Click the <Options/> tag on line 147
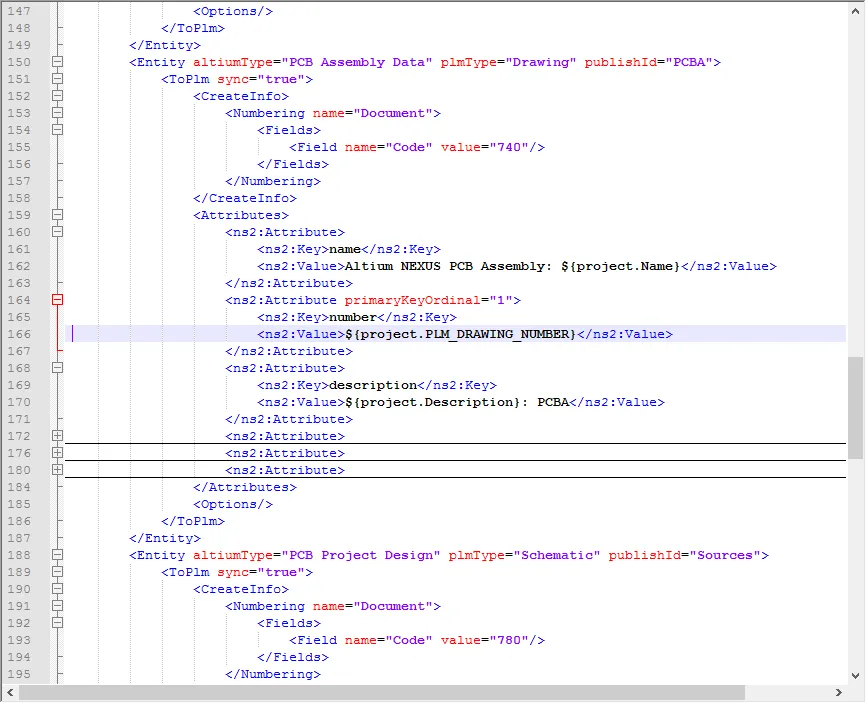Image resolution: width=866 pixels, height=703 pixels. 233,11
